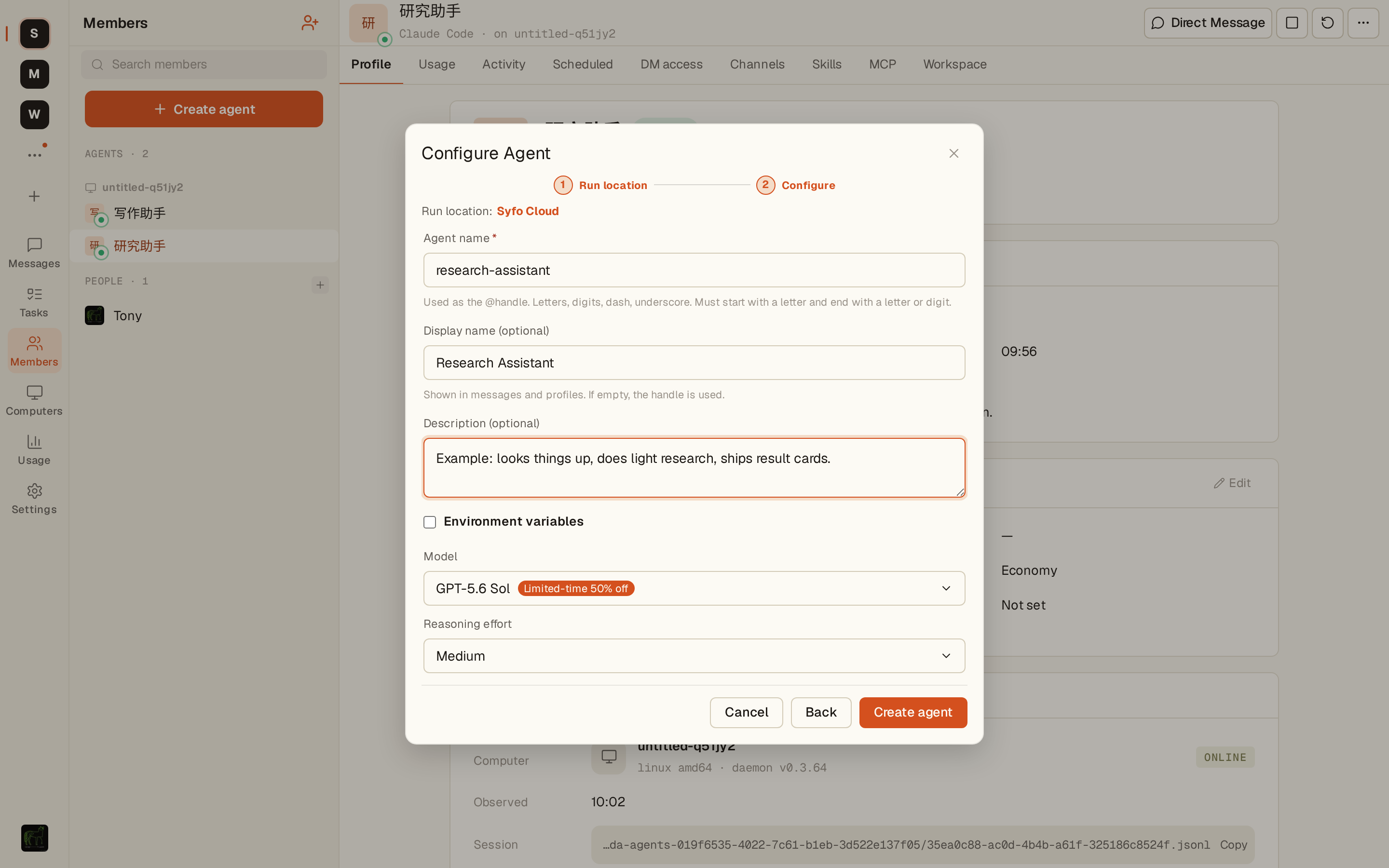1389x868 pixels.
Task: Go to step 1 Run location
Action: [x=600, y=186]
